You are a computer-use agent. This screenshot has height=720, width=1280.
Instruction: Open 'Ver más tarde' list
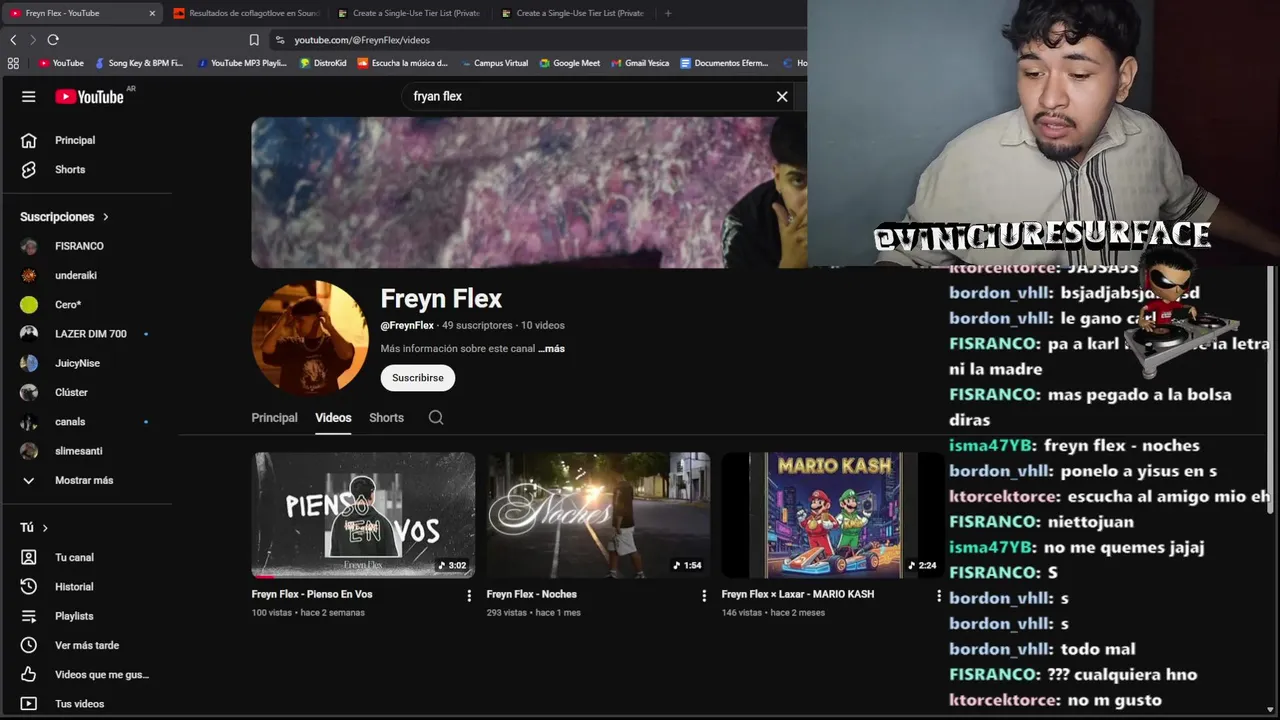[x=86, y=645]
